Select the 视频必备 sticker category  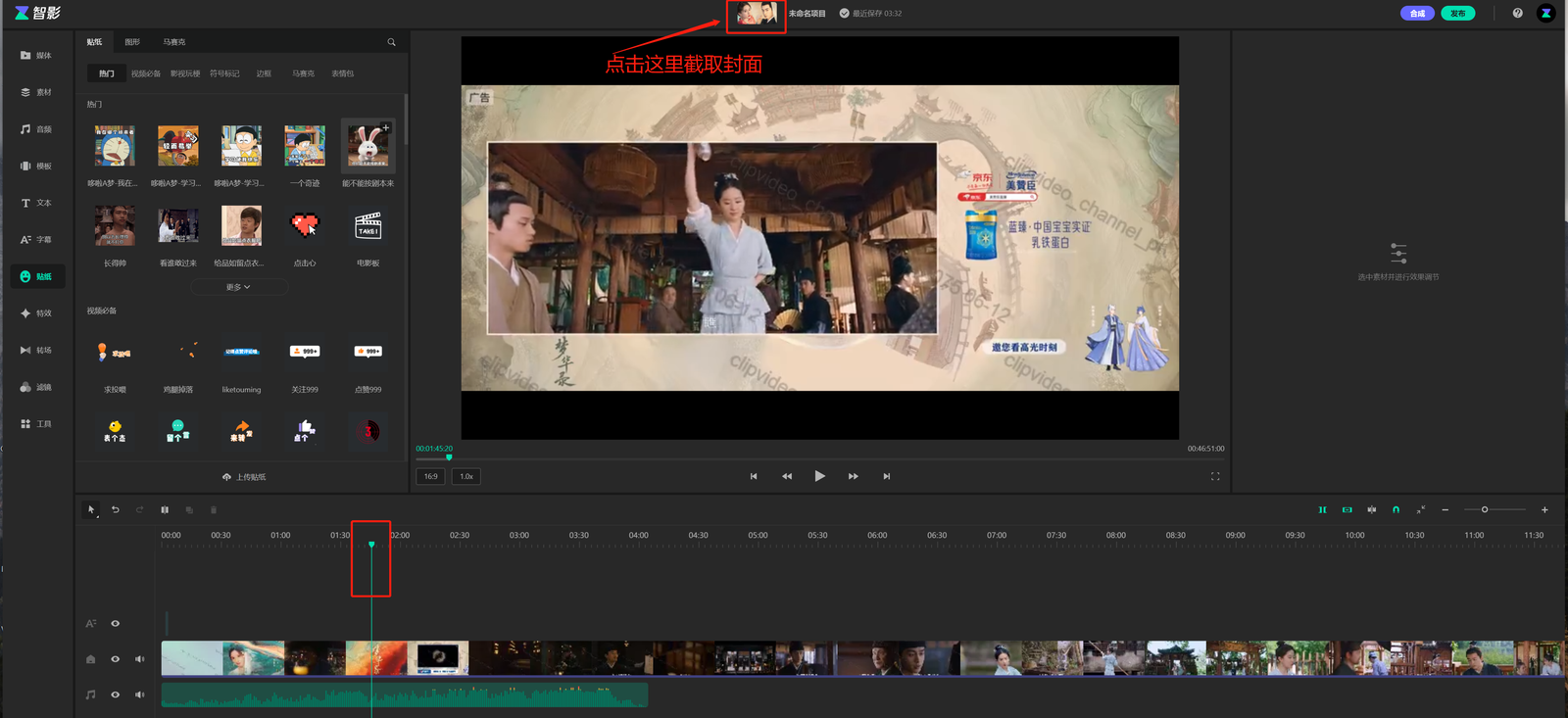(146, 73)
